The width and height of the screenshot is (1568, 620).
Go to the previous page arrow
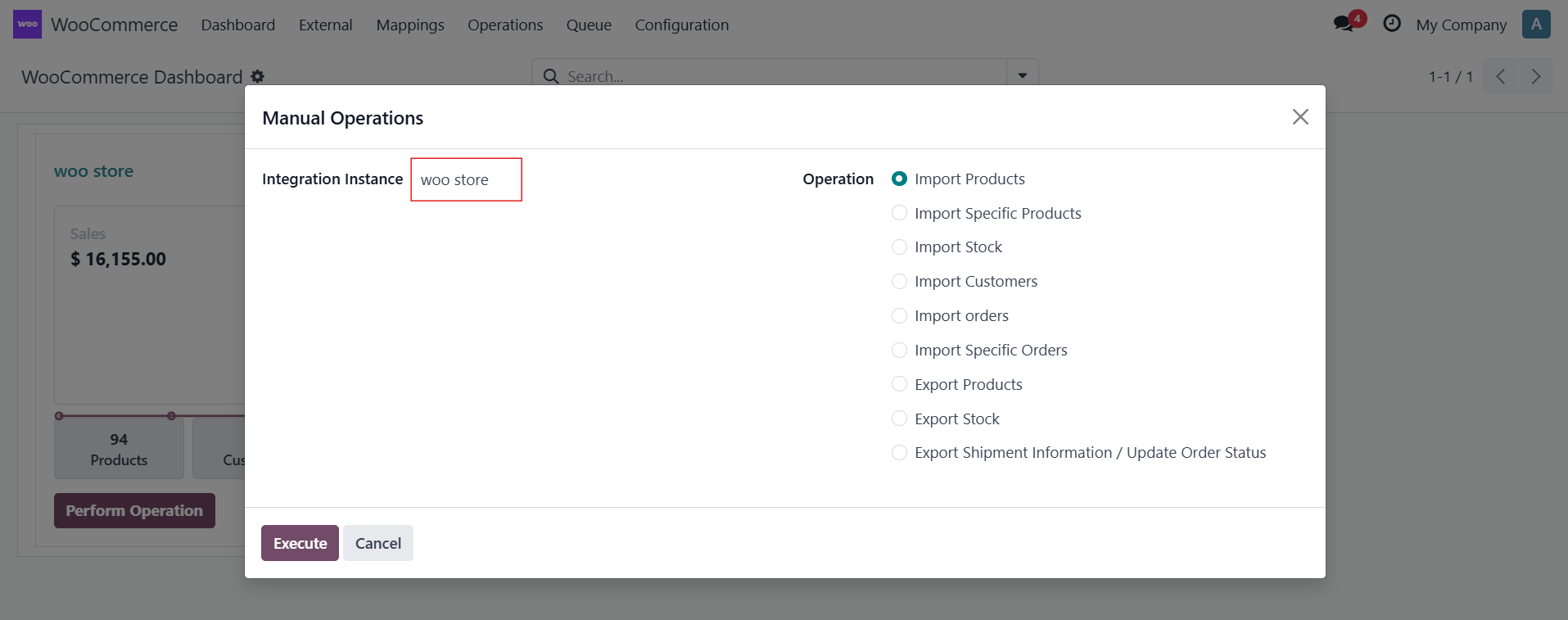[1501, 76]
